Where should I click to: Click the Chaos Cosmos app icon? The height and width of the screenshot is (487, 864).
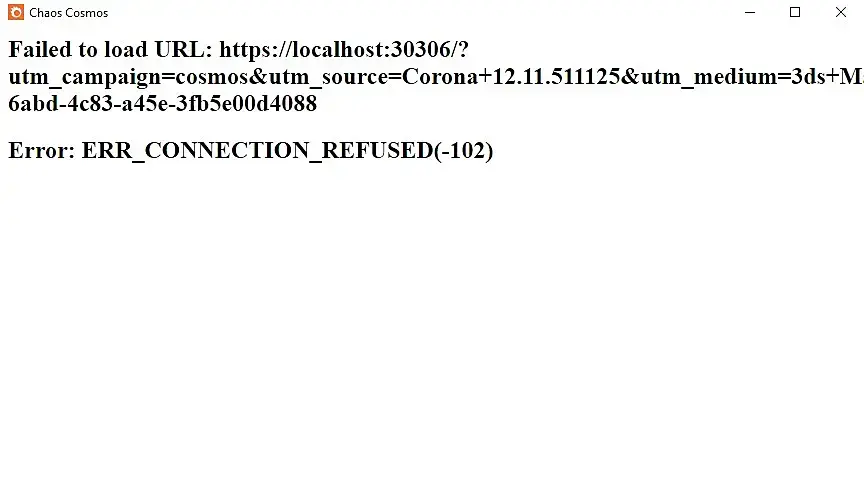tap(16, 12)
